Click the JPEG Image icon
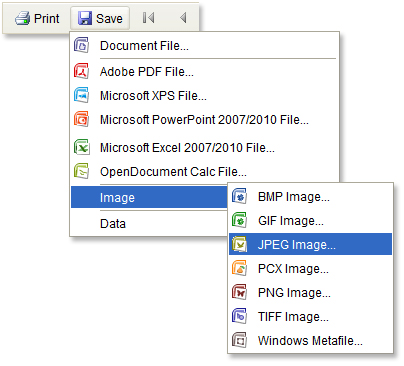Screen dimensions: 404x366 tap(239, 244)
